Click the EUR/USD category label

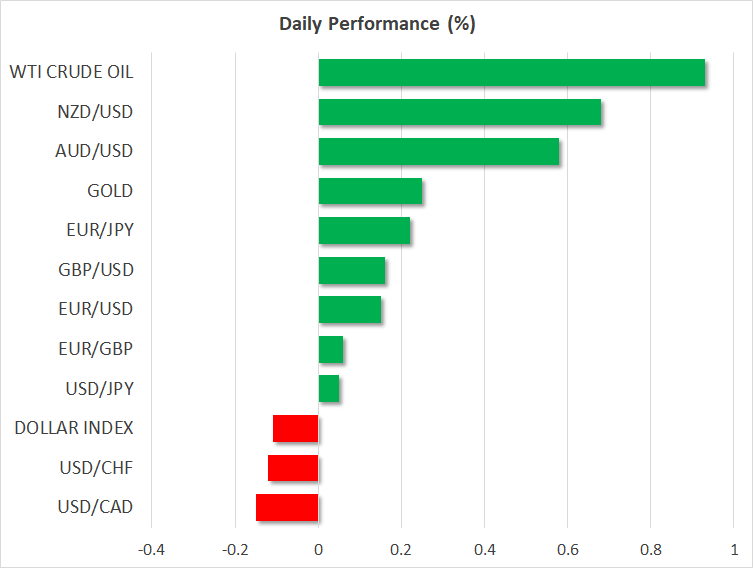coord(98,309)
